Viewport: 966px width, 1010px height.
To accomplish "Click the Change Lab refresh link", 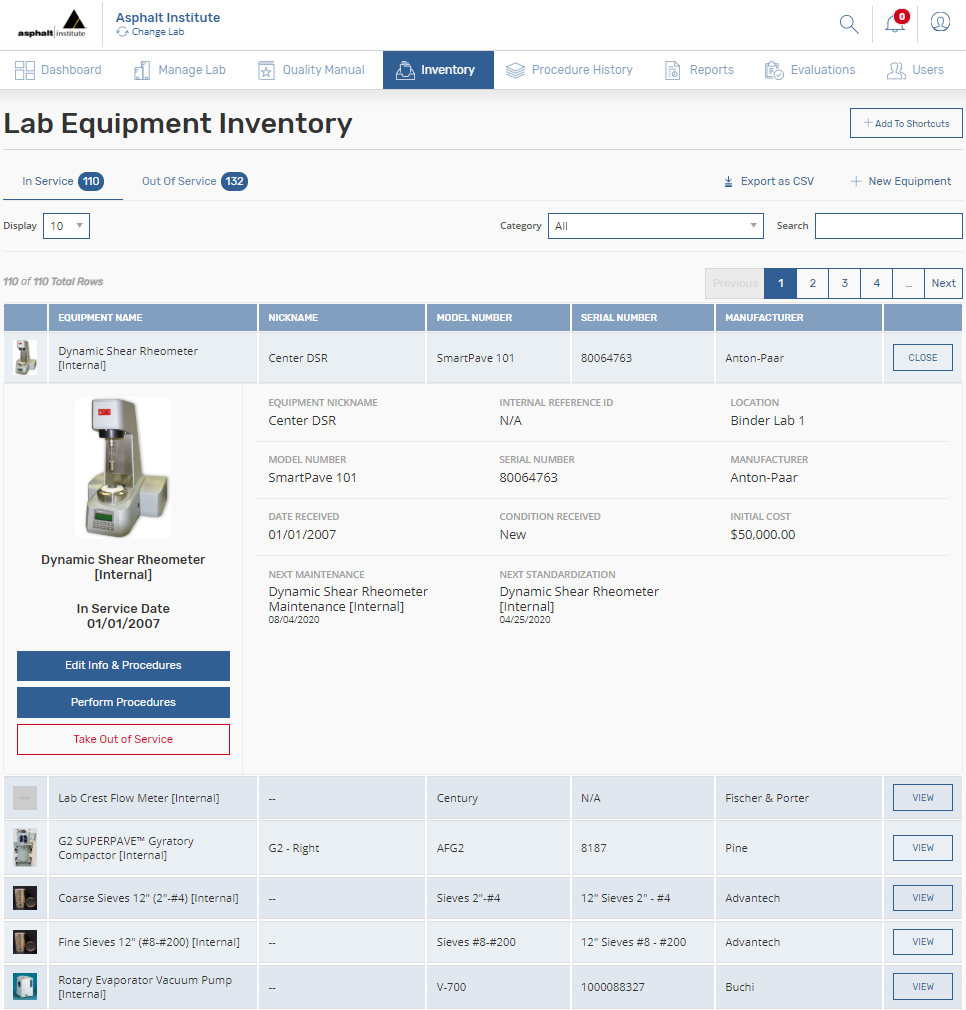I will [150, 32].
